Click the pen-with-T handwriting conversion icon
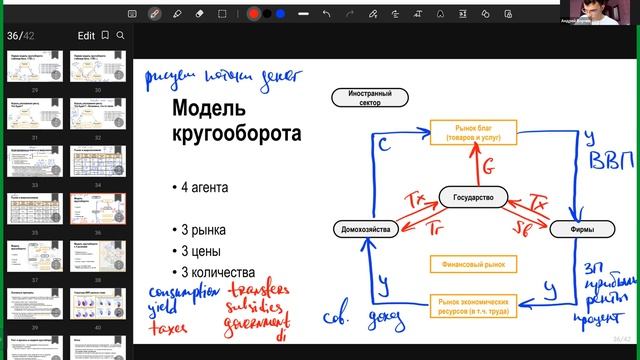This screenshot has height=360, width=640. [373, 14]
